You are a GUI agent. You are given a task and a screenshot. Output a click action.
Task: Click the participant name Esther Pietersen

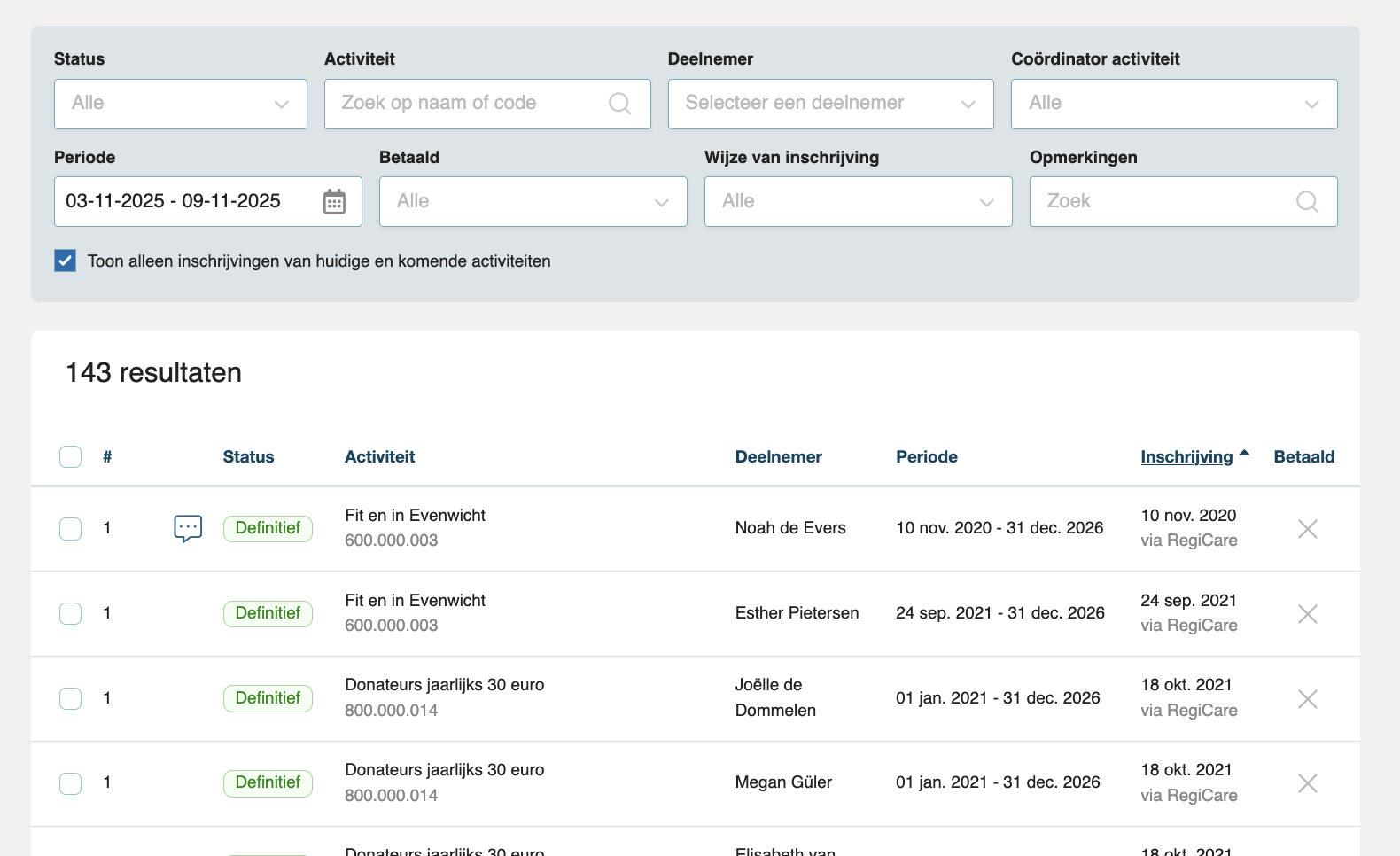click(x=797, y=613)
